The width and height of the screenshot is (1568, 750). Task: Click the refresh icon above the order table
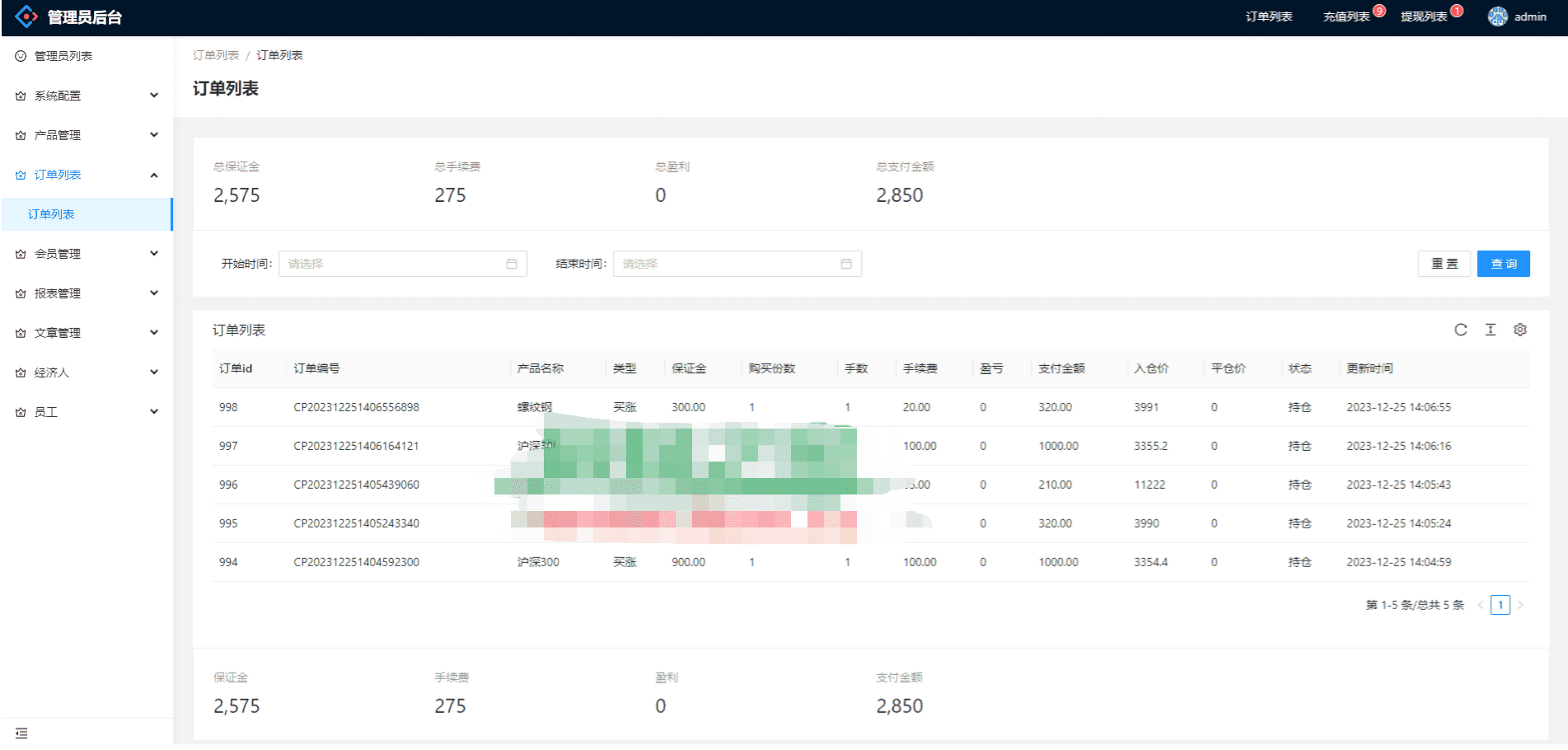point(1460,330)
